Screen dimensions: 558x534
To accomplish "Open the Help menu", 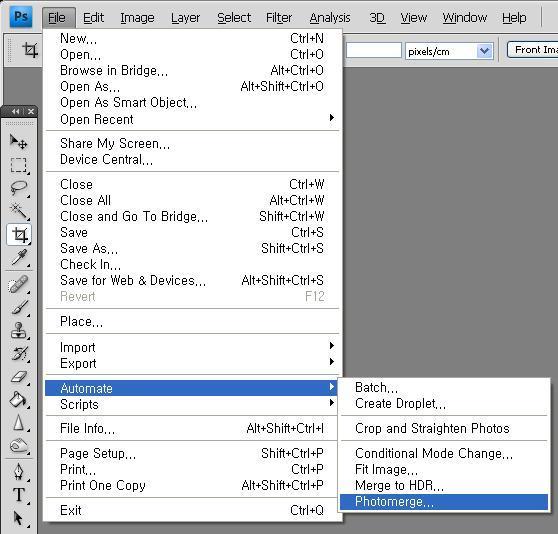I will point(514,17).
